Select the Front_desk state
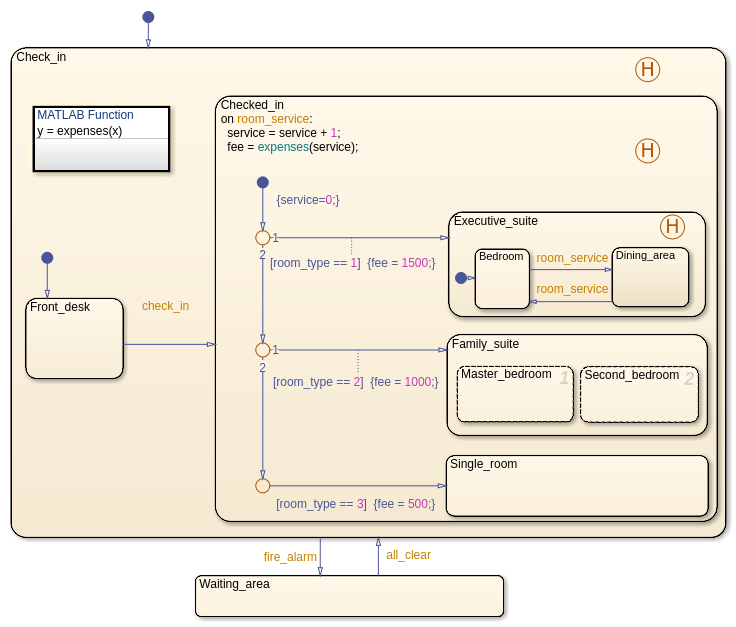 [75, 338]
